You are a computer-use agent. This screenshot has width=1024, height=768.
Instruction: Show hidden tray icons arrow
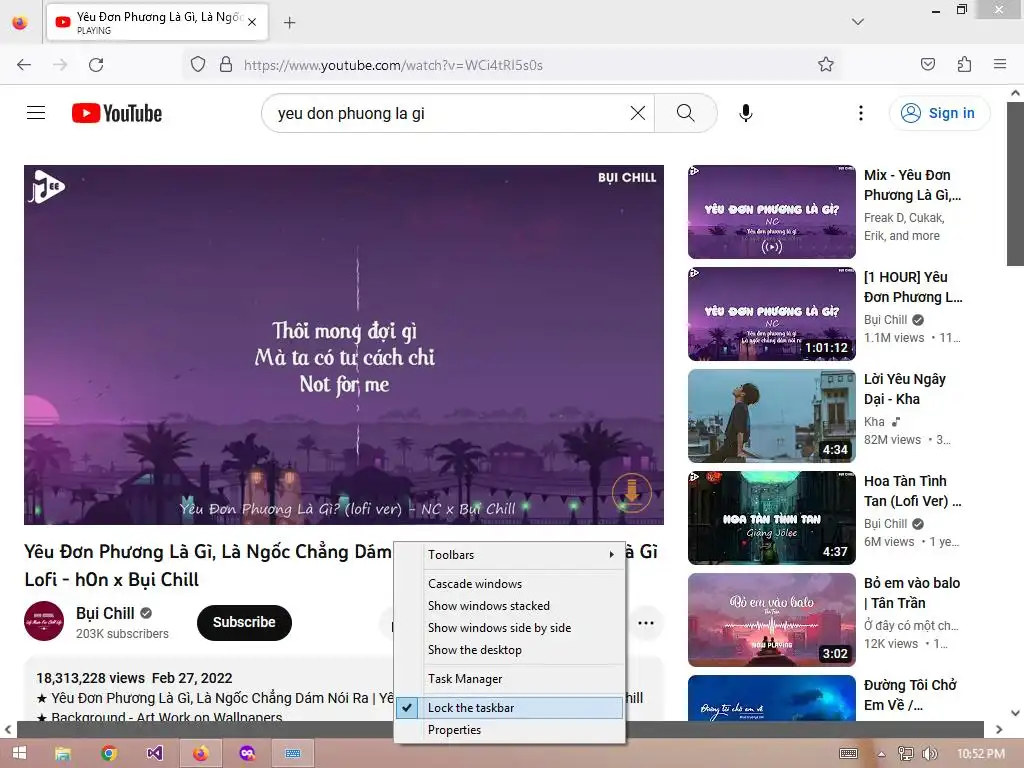[881, 754]
